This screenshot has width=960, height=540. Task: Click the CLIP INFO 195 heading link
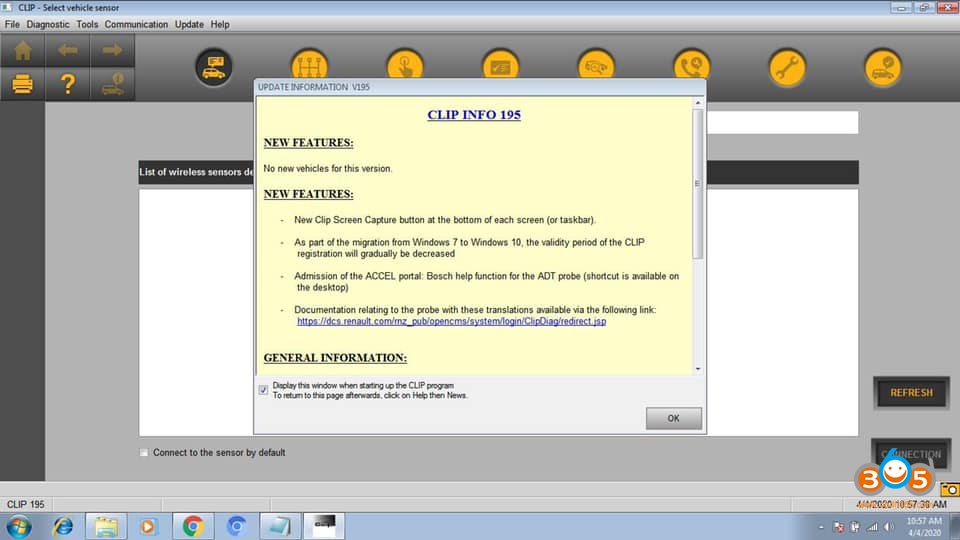coord(474,114)
